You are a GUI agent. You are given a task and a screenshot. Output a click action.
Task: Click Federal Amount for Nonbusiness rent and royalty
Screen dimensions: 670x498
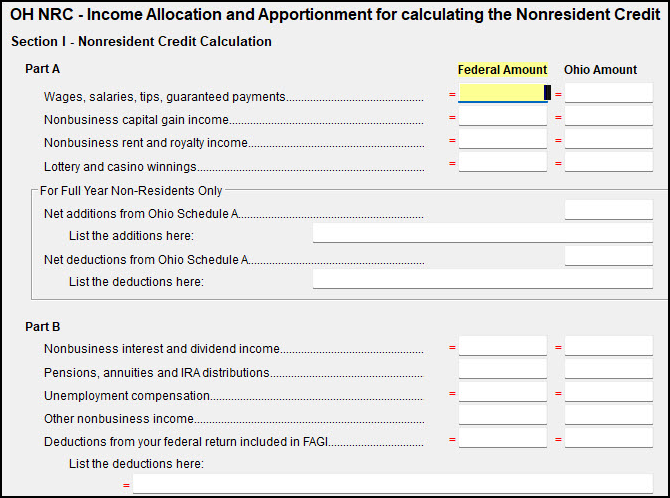(x=502, y=140)
